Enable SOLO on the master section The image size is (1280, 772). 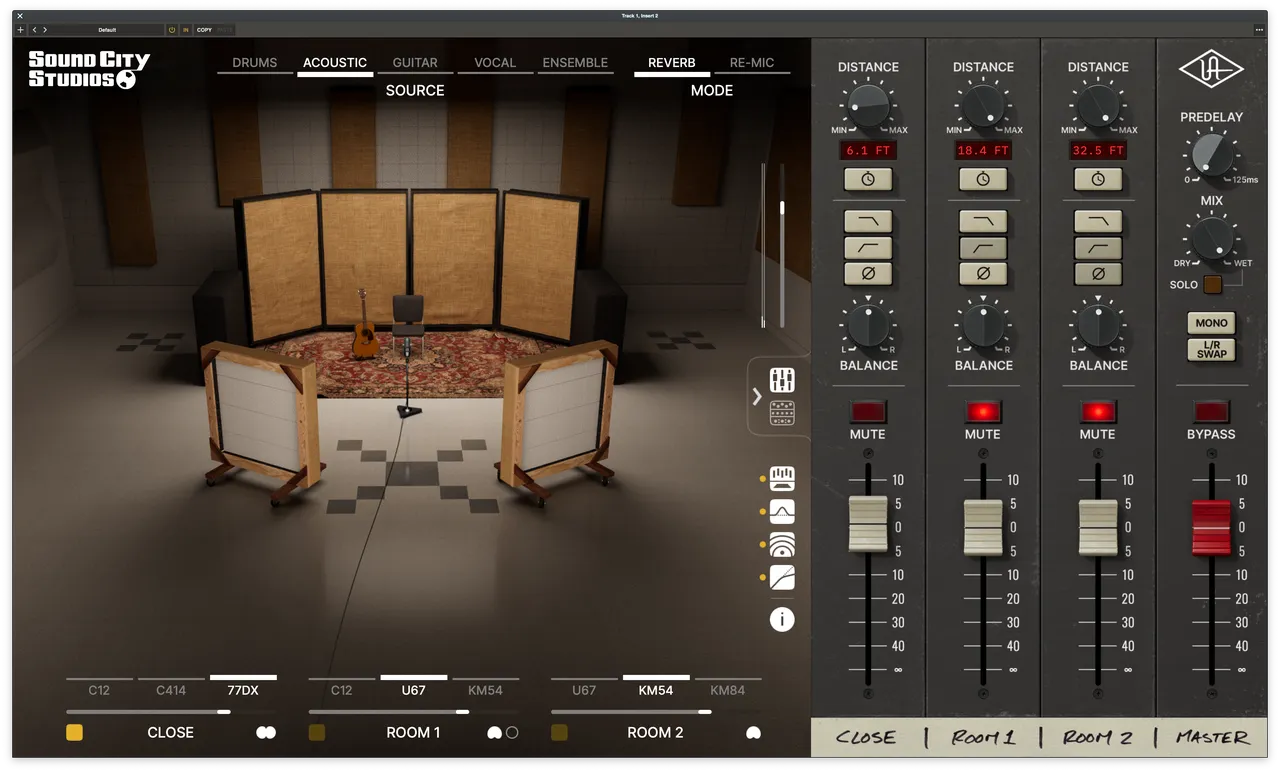(1213, 285)
